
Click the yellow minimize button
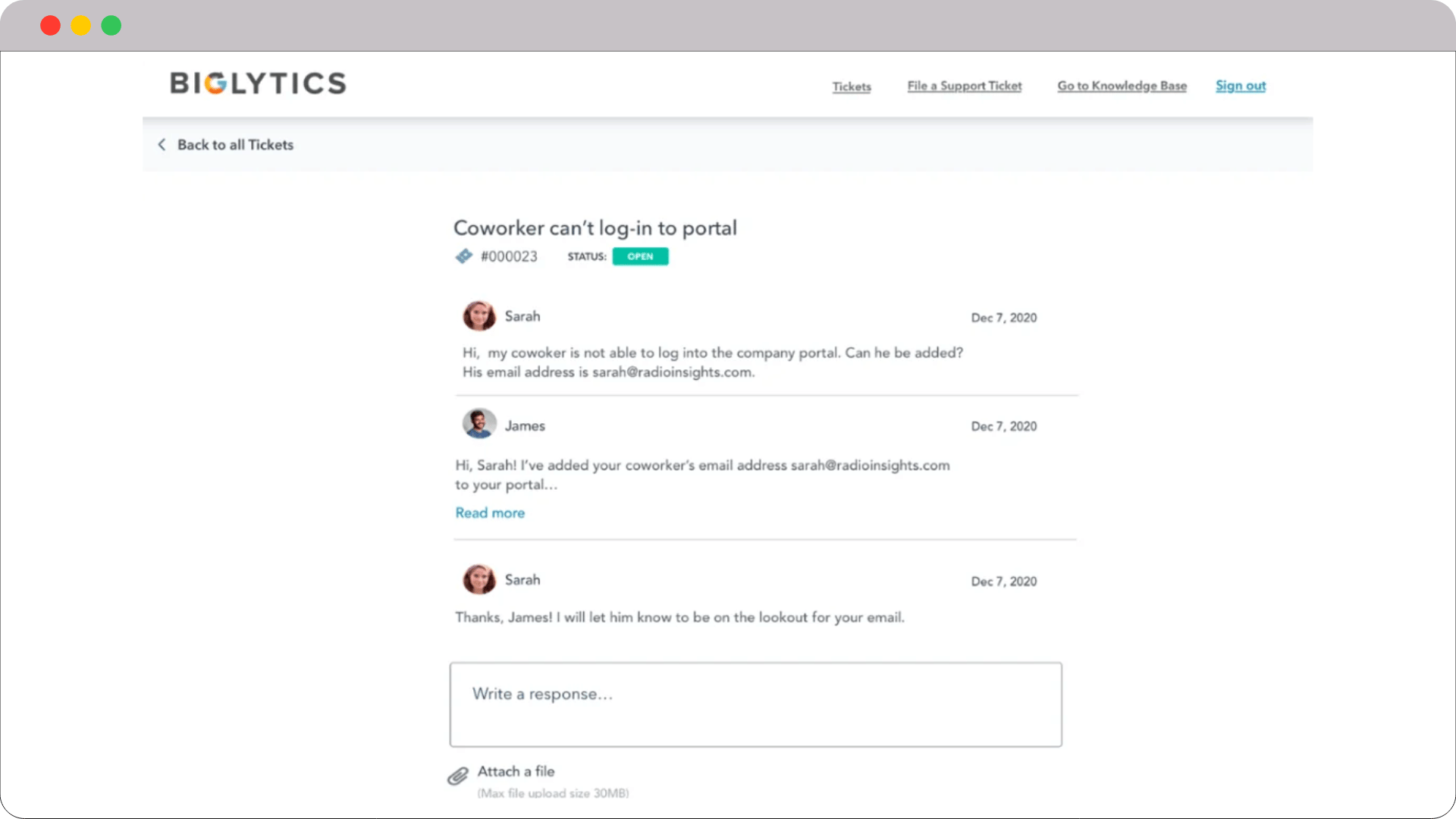click(x=80, y=25)
